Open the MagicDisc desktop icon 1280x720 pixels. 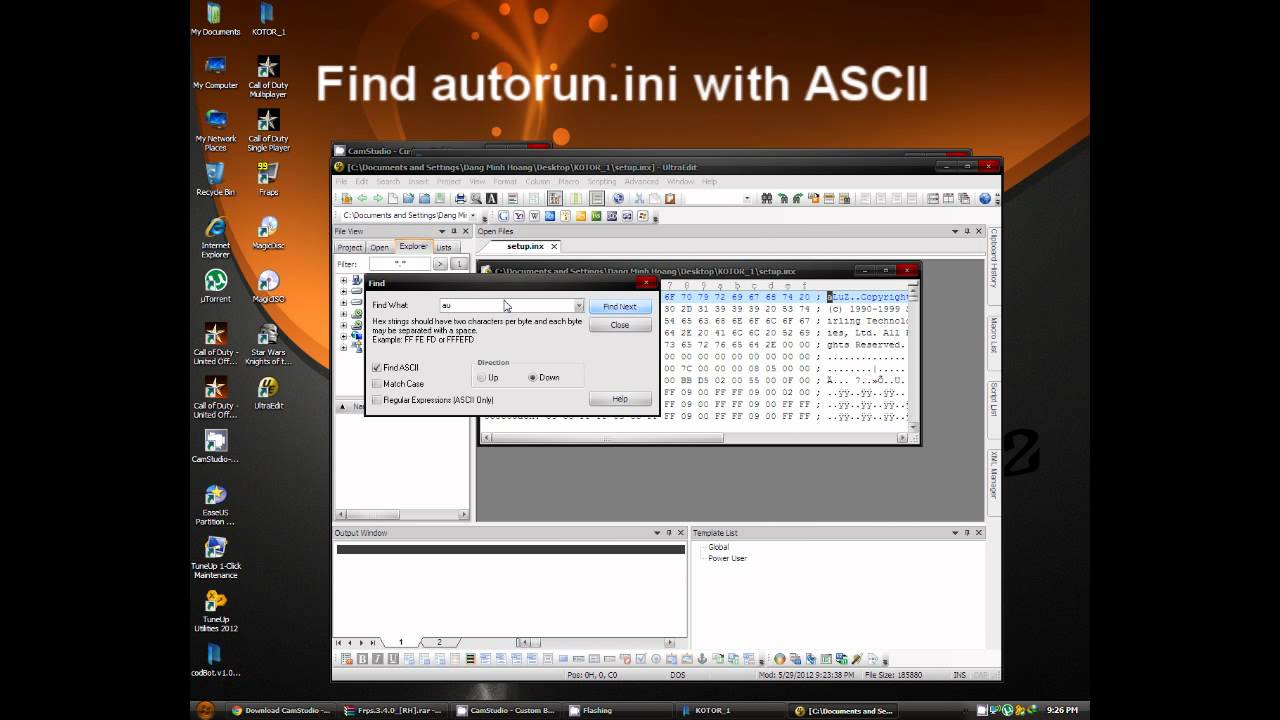[x=268, y=232]
